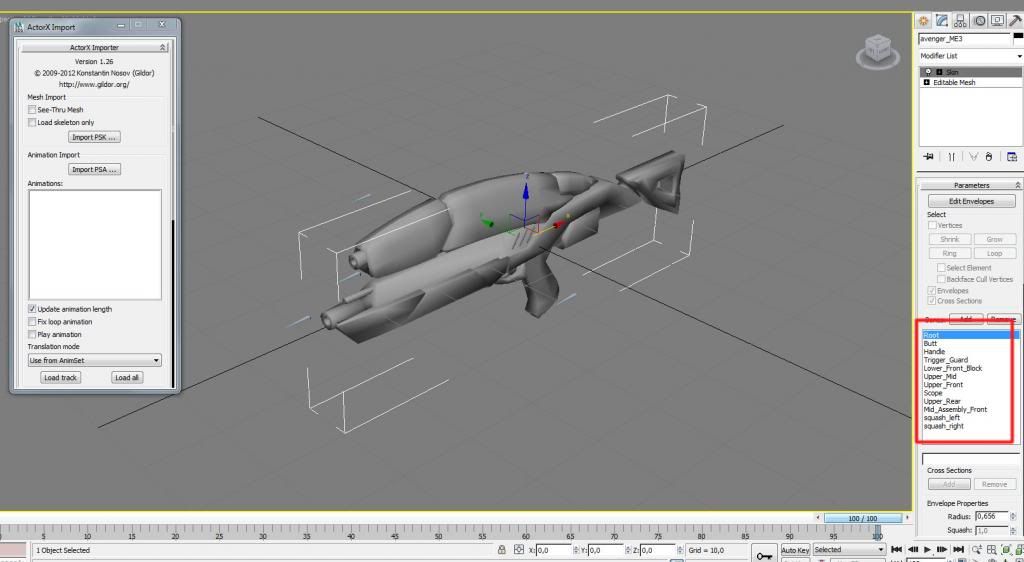The height and width of the screenshot is (562, 1024).
Task: Click the ViewCube in the viewport
Action: click(x=878, y=51)
